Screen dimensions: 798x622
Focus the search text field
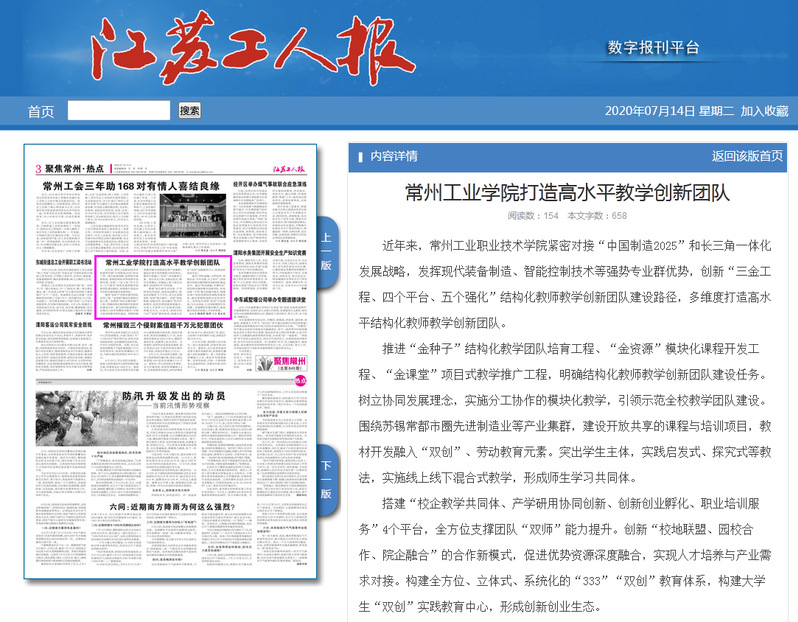[118, 111]
